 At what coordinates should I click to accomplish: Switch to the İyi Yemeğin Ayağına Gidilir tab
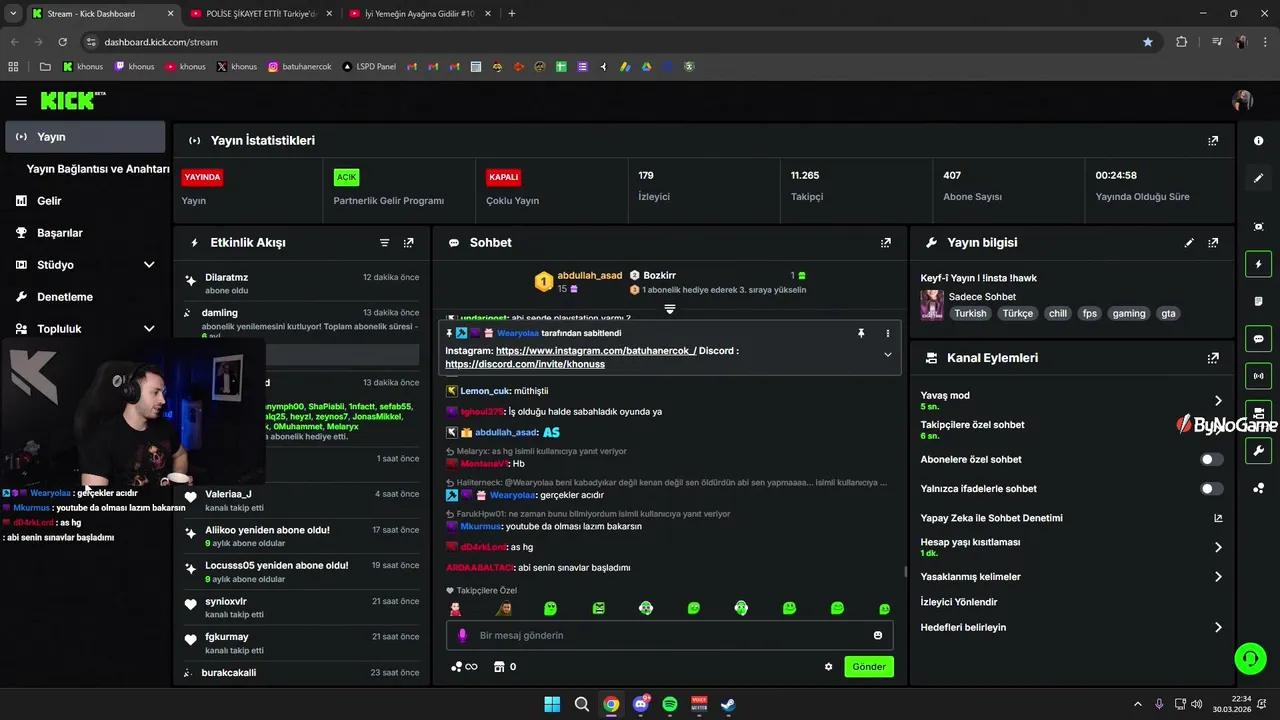click(420, 14)
